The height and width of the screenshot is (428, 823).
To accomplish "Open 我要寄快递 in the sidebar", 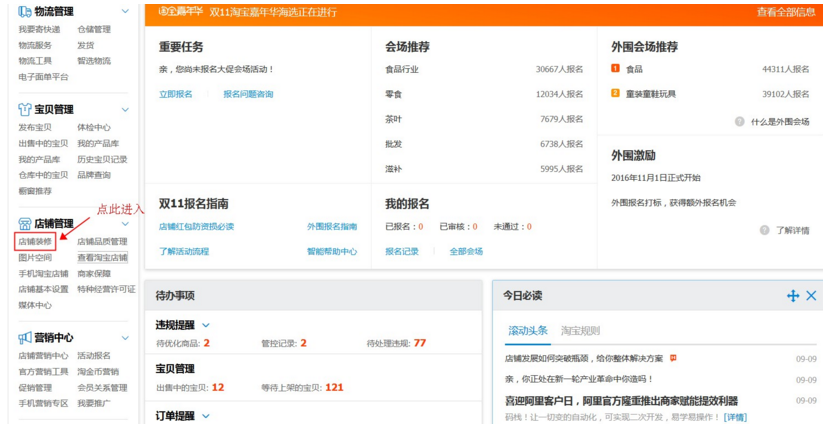I will click(x=39, y=29).
